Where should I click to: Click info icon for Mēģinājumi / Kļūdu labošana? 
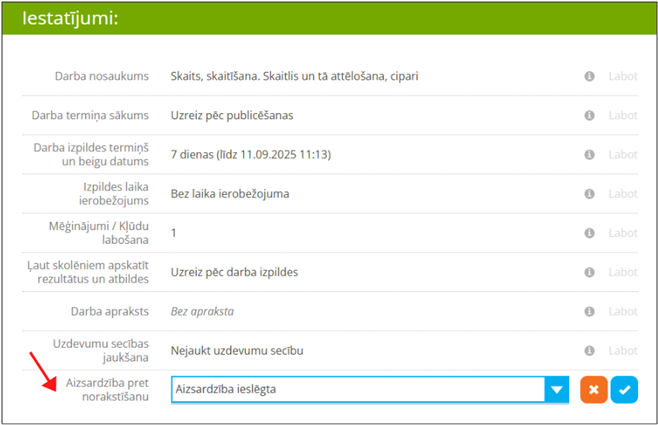coord(589,232)
